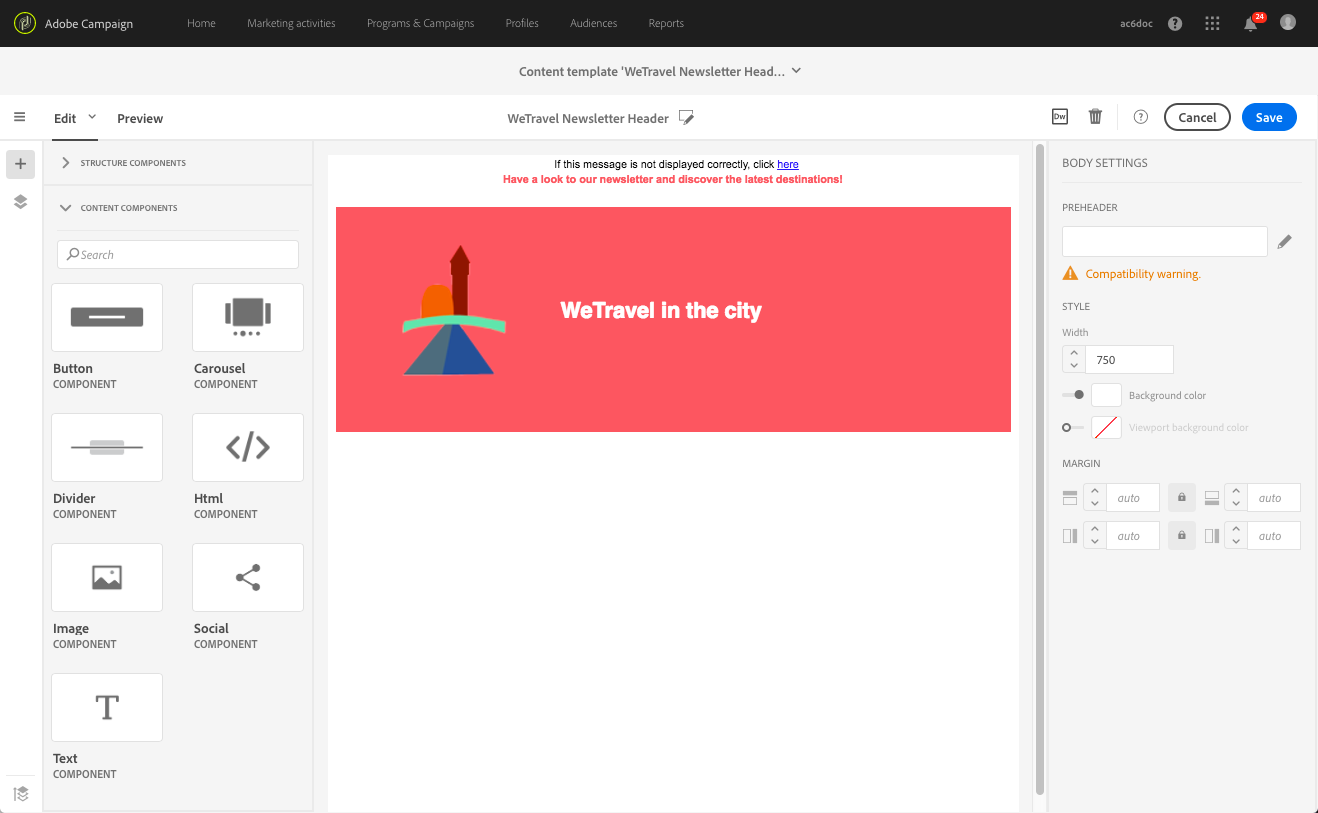Decrease the bottom margin stepper
Image resolution: width=1318 pixels, height=813 pixels.
[1236, 504]
